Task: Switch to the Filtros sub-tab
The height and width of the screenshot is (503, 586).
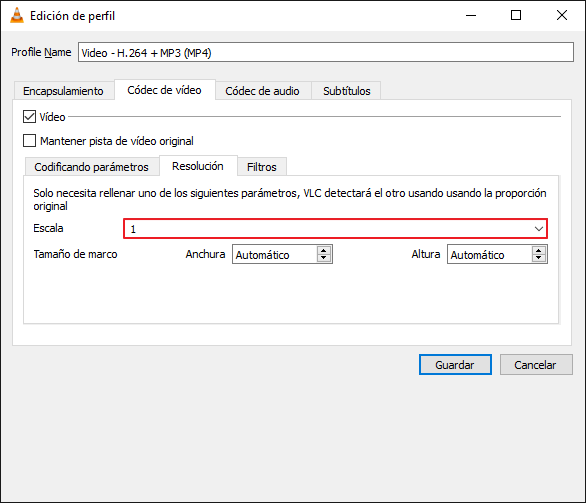Action: (262, 167)
